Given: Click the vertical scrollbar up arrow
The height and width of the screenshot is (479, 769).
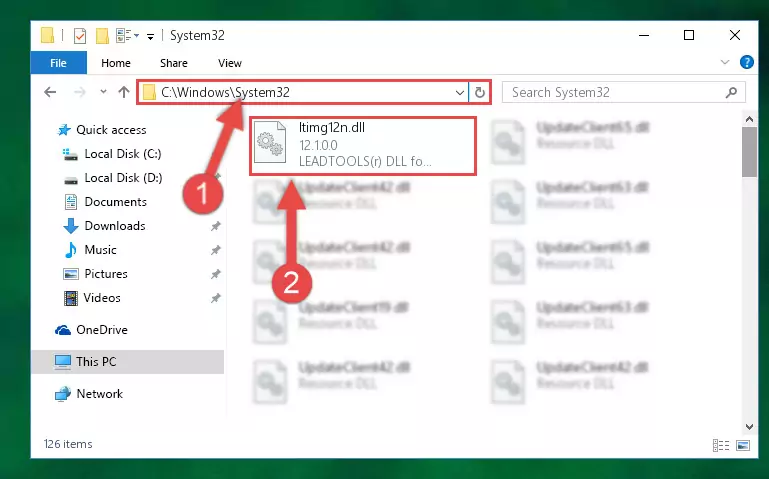Looking at the screenshot, I should point(749,119).
